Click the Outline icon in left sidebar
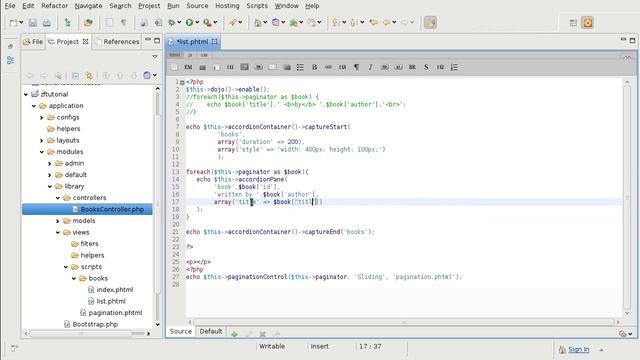640x360 pixels. (x=11, y=60)
